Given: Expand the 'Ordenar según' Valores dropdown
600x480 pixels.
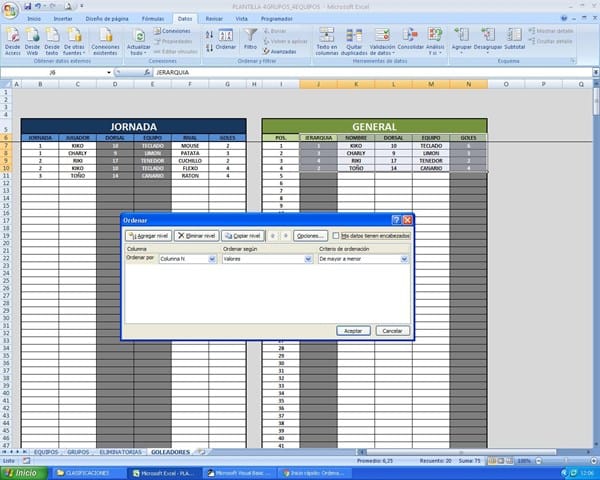Looking at the screenshot, I should pyautogui.click(x=309, y=258).
